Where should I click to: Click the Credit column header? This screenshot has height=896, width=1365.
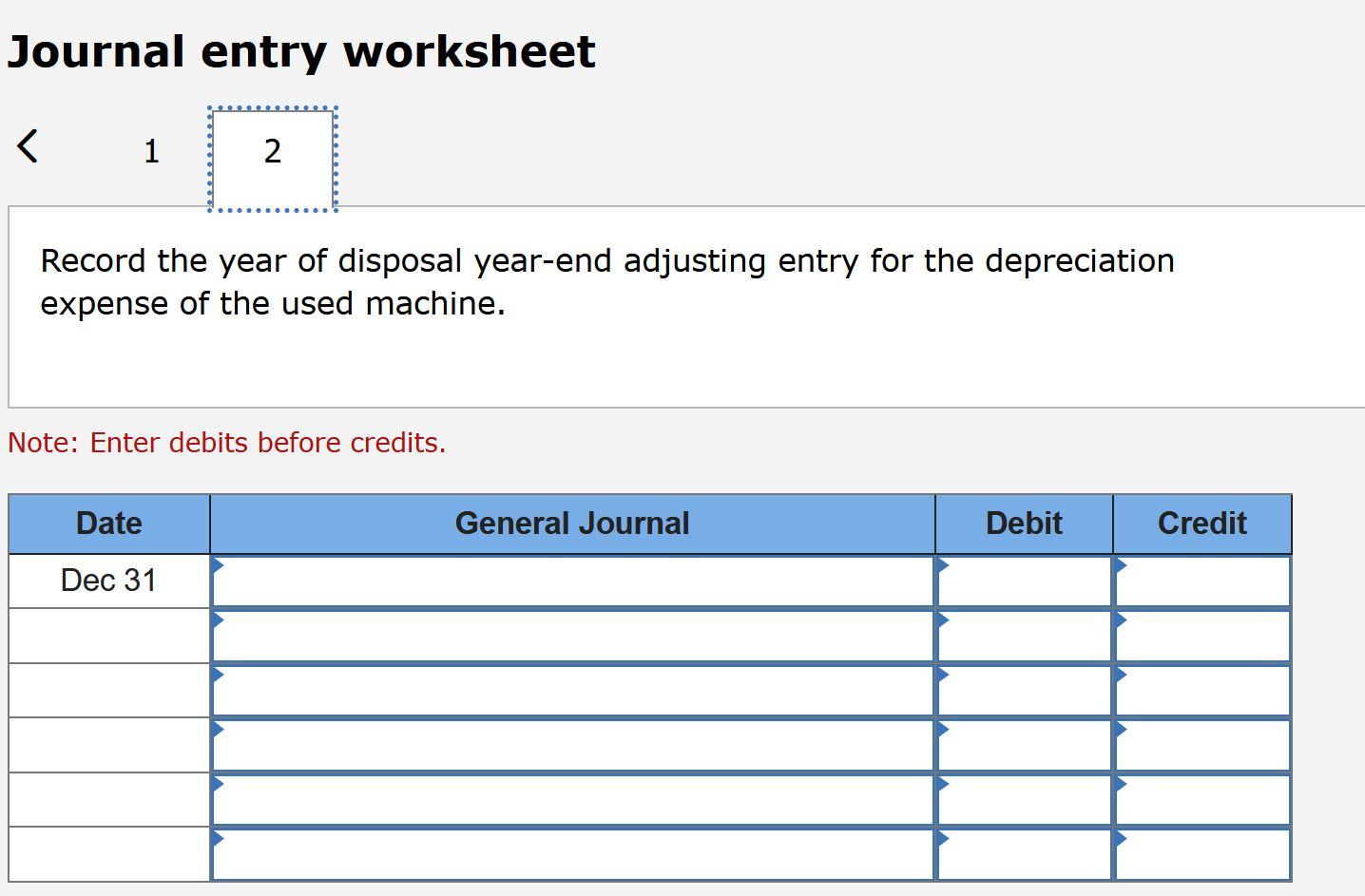pos(1202,524)
